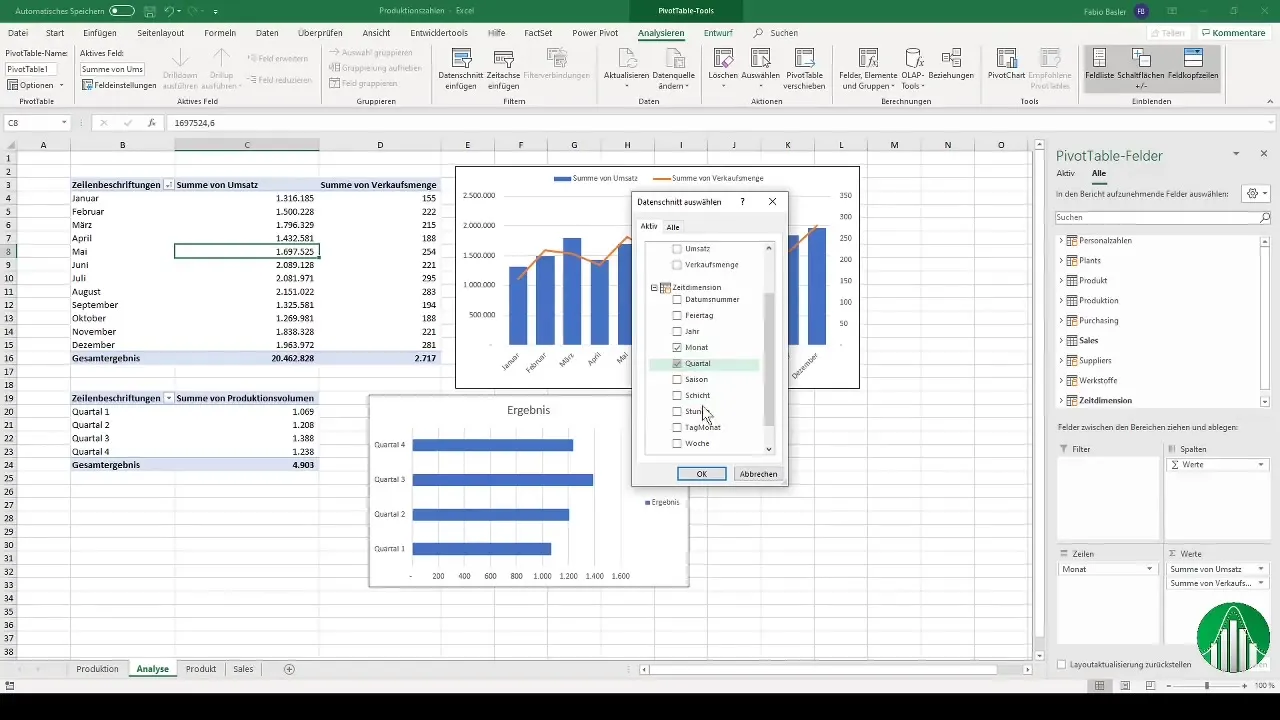Click the Undo icon
The height and width of the screenshot is (720, 1280).
point(171,10)
